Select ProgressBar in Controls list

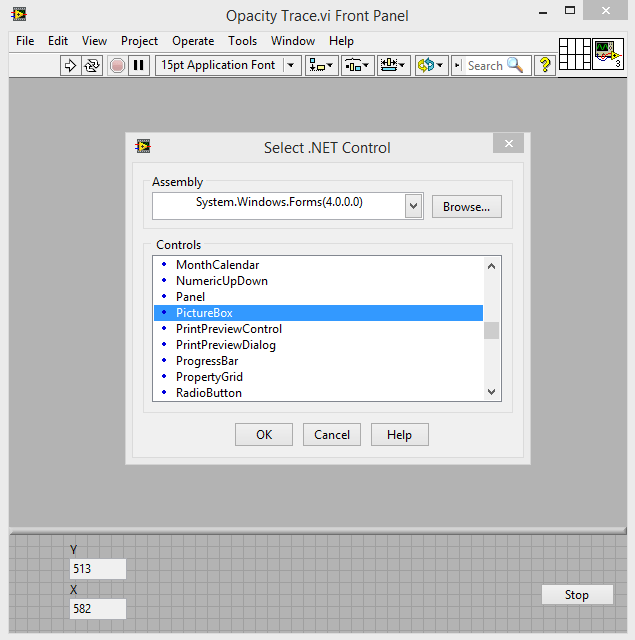click(318, 361)
